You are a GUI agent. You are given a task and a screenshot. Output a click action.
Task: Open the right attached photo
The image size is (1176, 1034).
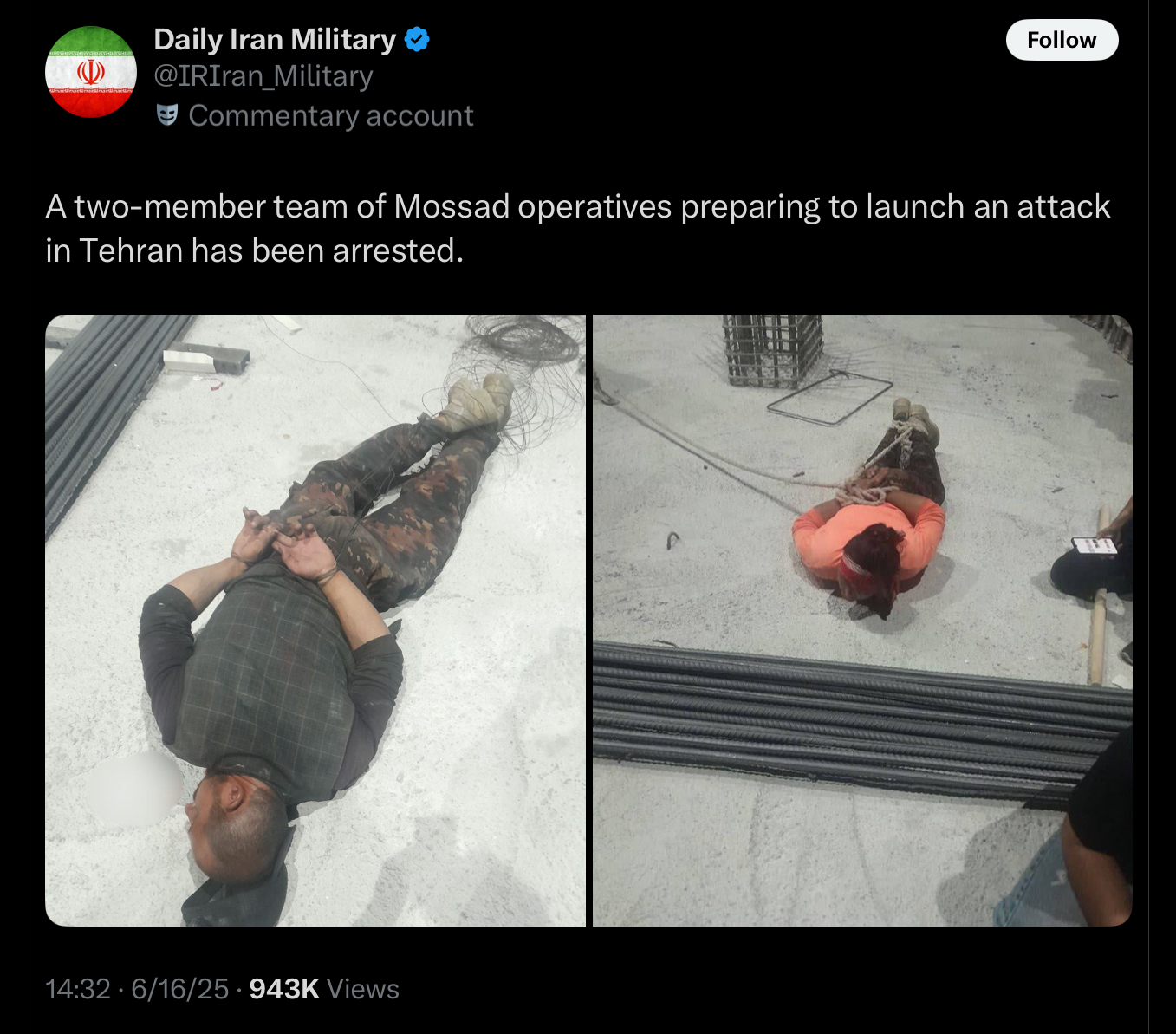(x=862, y=621)
